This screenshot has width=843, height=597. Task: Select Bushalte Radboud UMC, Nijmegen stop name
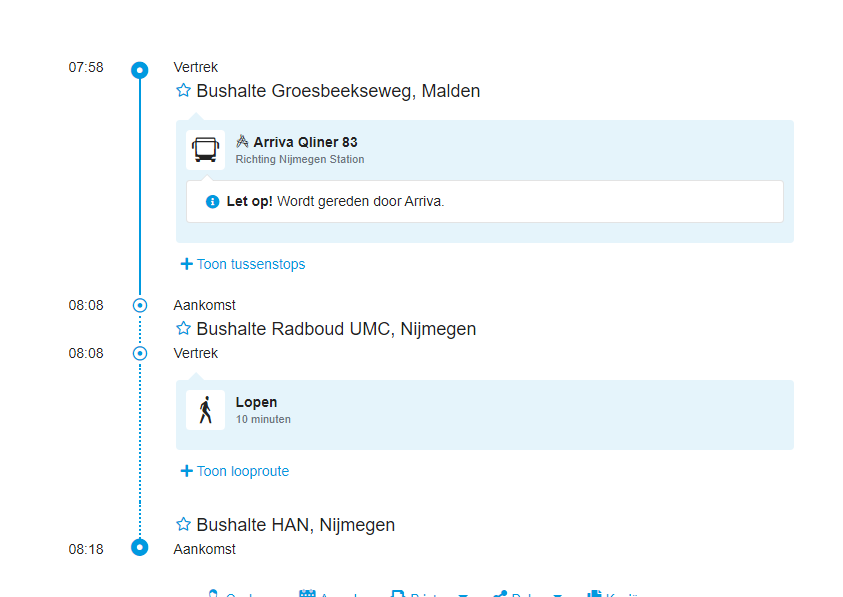[x=336, y=329]
